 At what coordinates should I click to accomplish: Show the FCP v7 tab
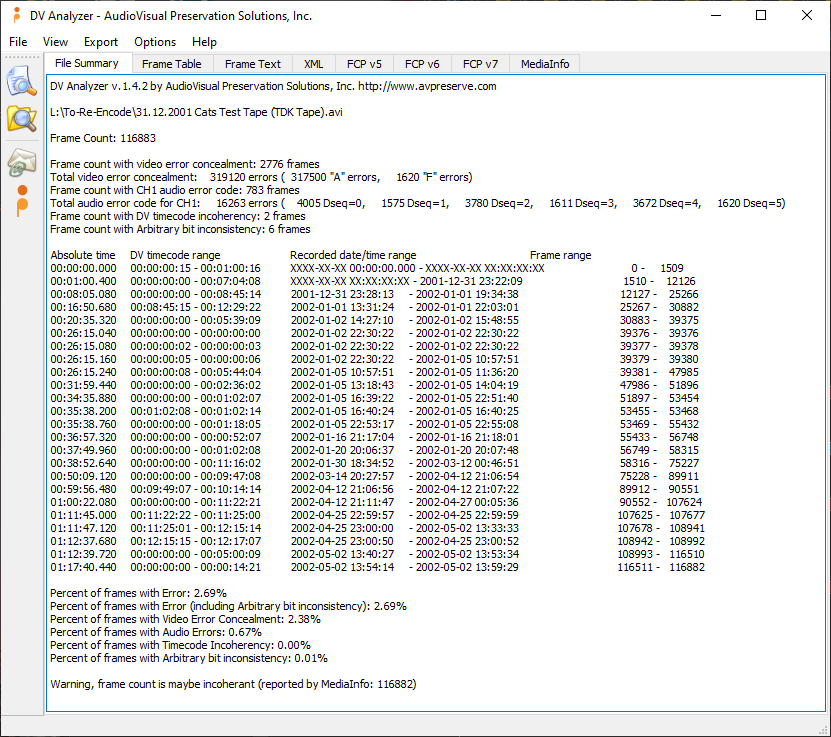[x=480, y=64]
